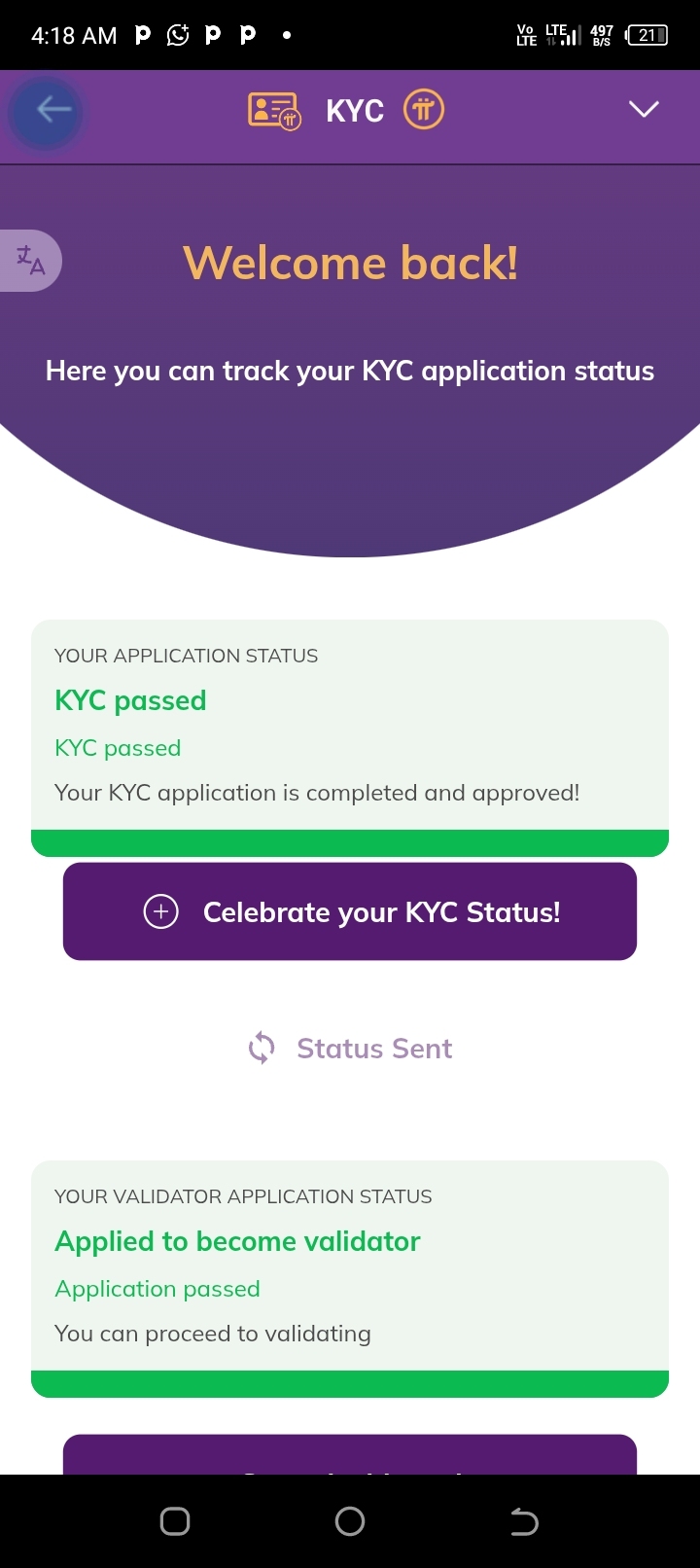Click the partially visible purple button

pos(350,1454)
